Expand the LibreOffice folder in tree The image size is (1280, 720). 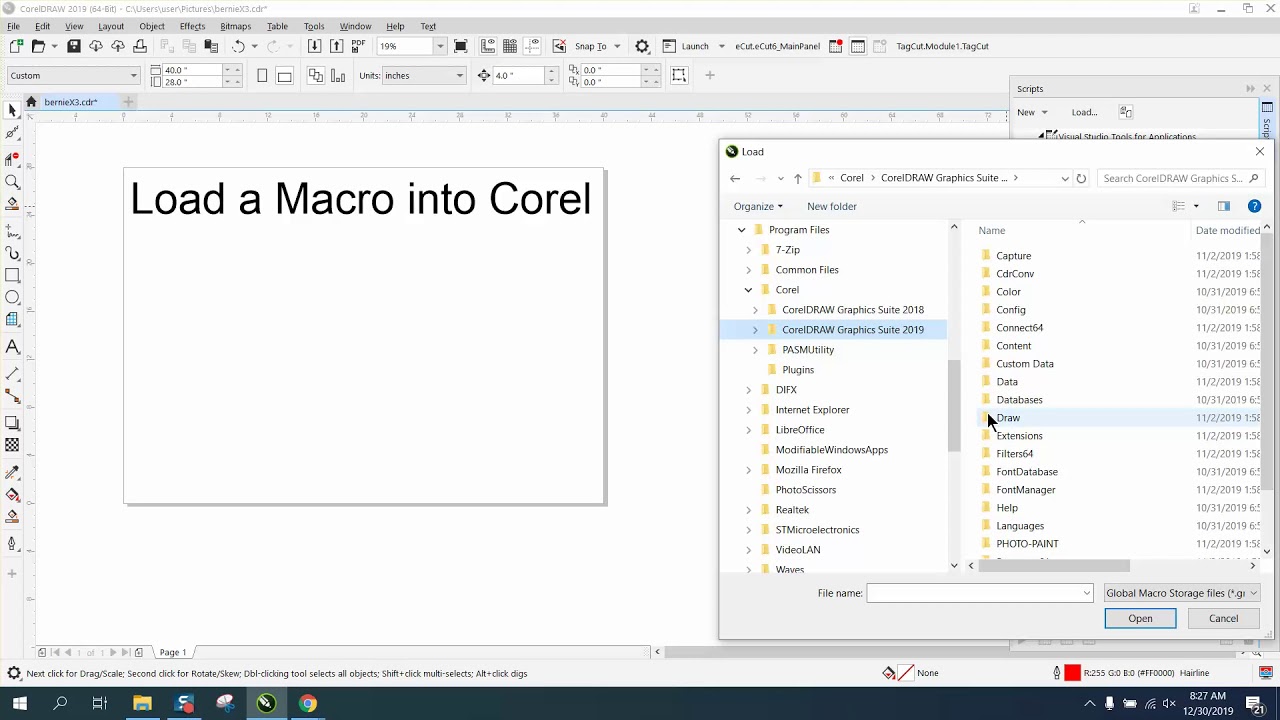click(748, 430)
